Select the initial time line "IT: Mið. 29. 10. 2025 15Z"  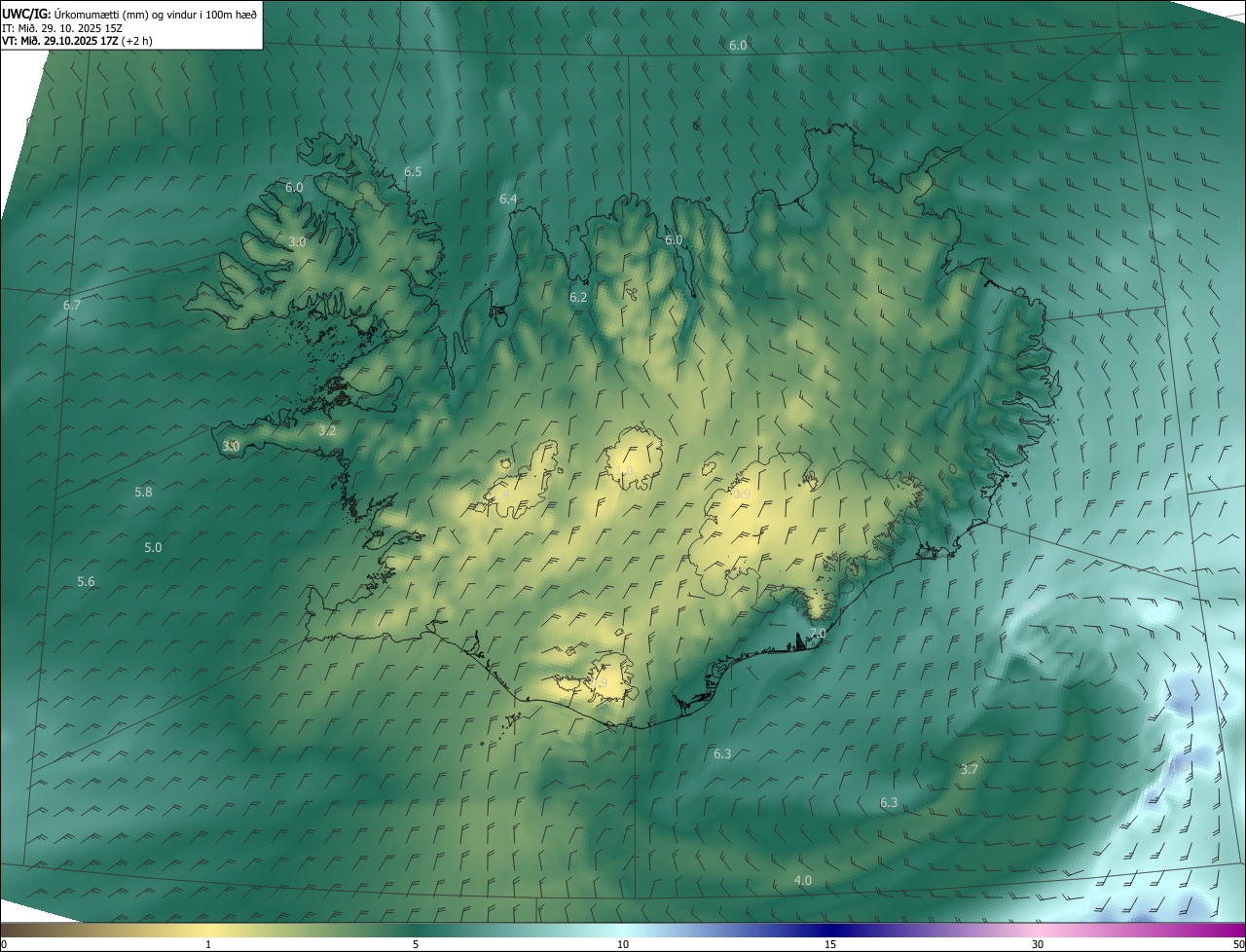coord(62,27)
